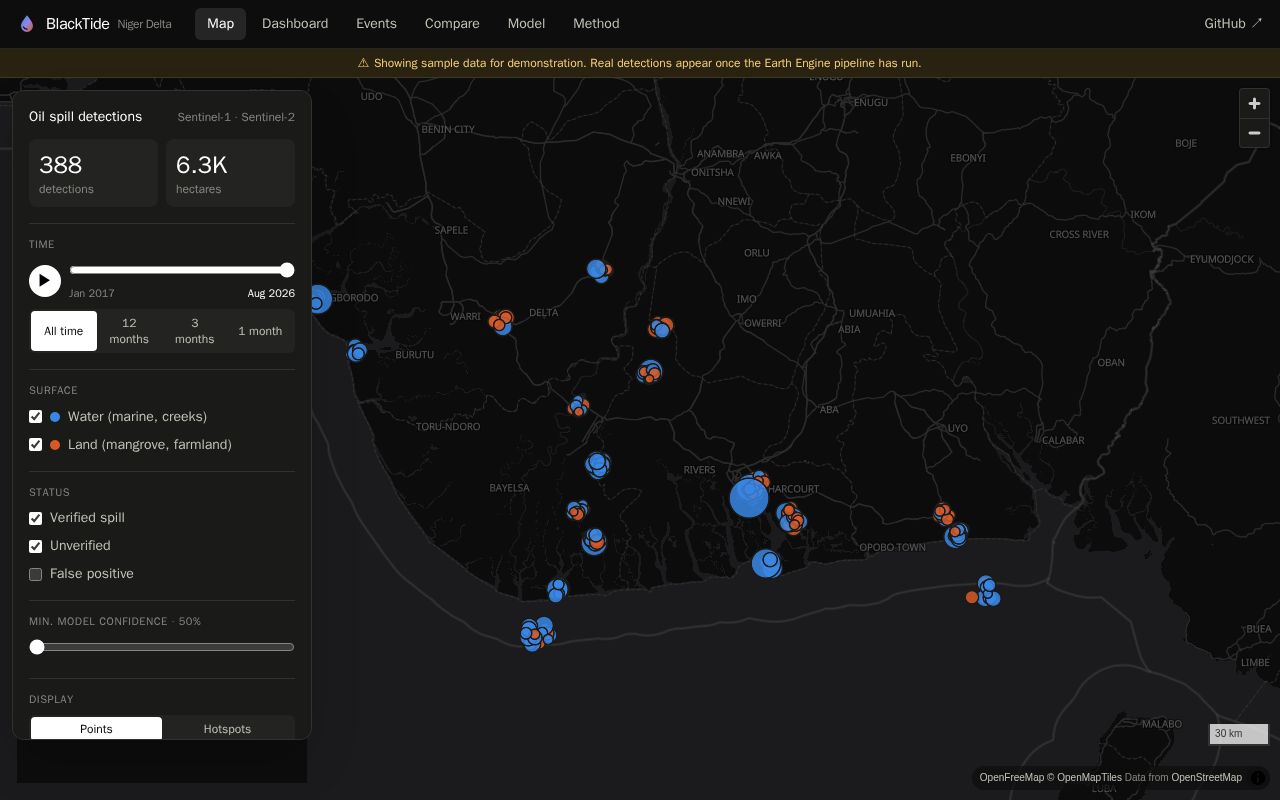Open map attribution info icon

pyautogui.click(x=1258, y=777)
